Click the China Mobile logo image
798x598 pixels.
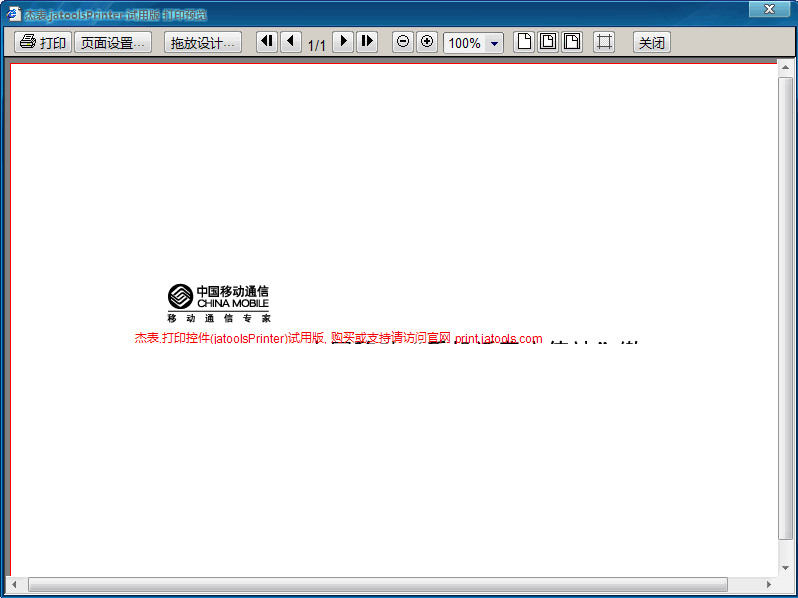click(219, 303)
